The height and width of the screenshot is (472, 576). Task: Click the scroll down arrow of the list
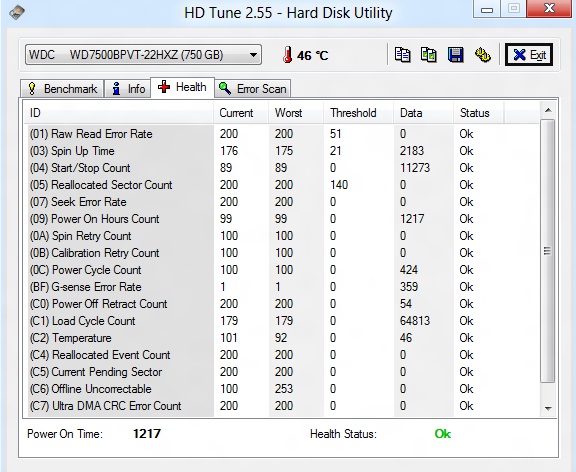(x=548, y=408)
